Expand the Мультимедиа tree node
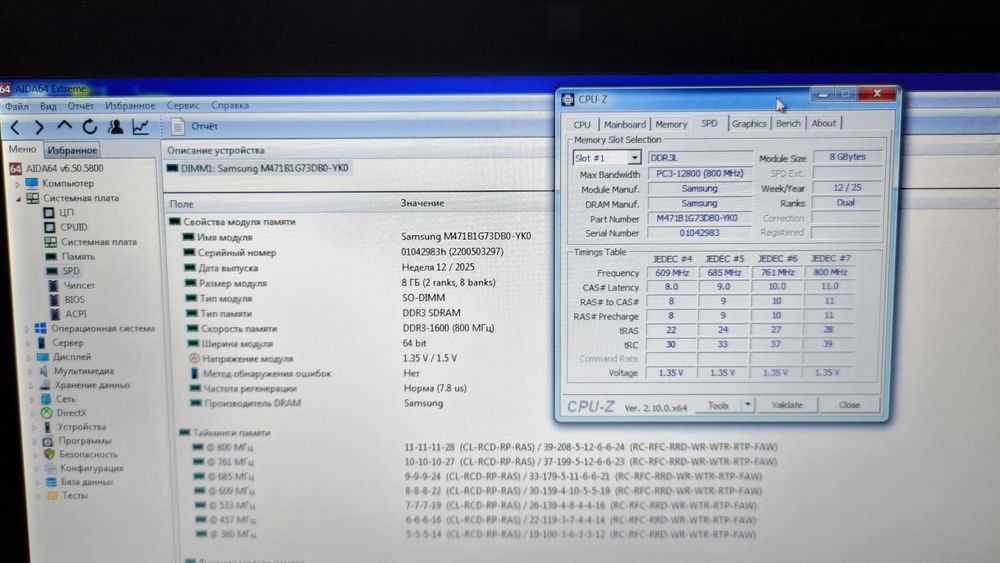 [31, 371]
